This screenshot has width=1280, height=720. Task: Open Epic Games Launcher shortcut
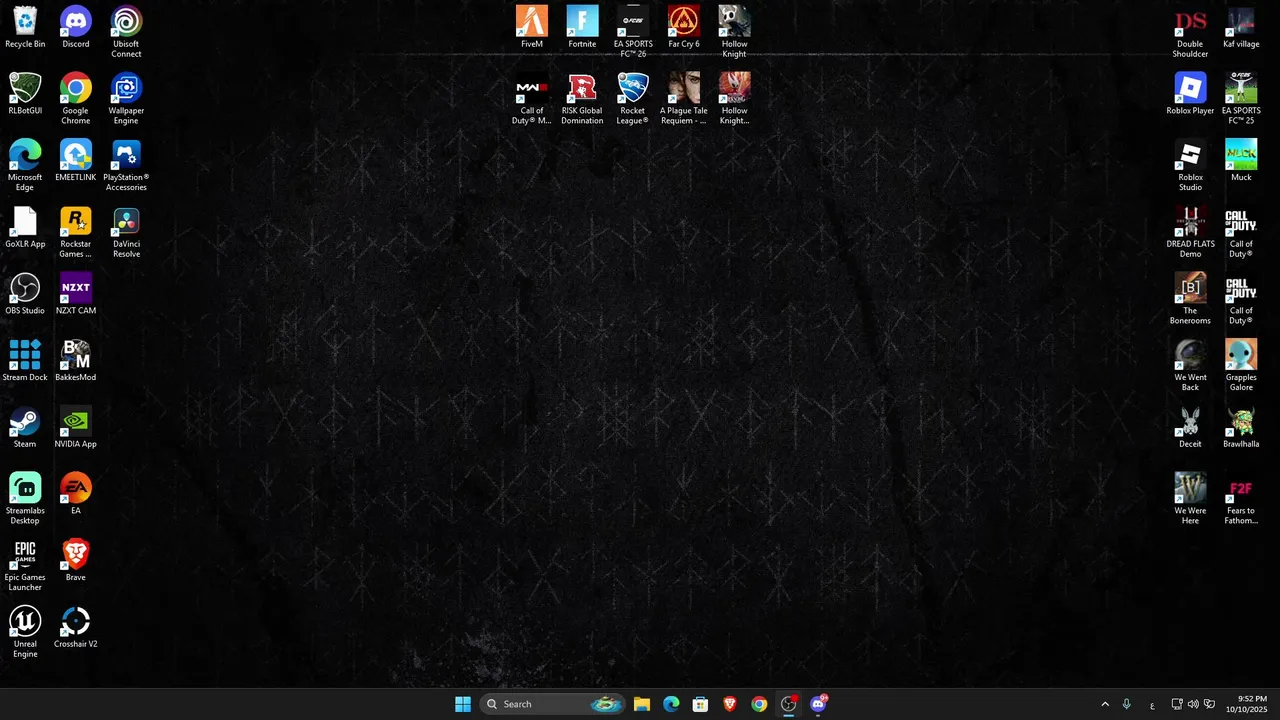coord(25,566)
